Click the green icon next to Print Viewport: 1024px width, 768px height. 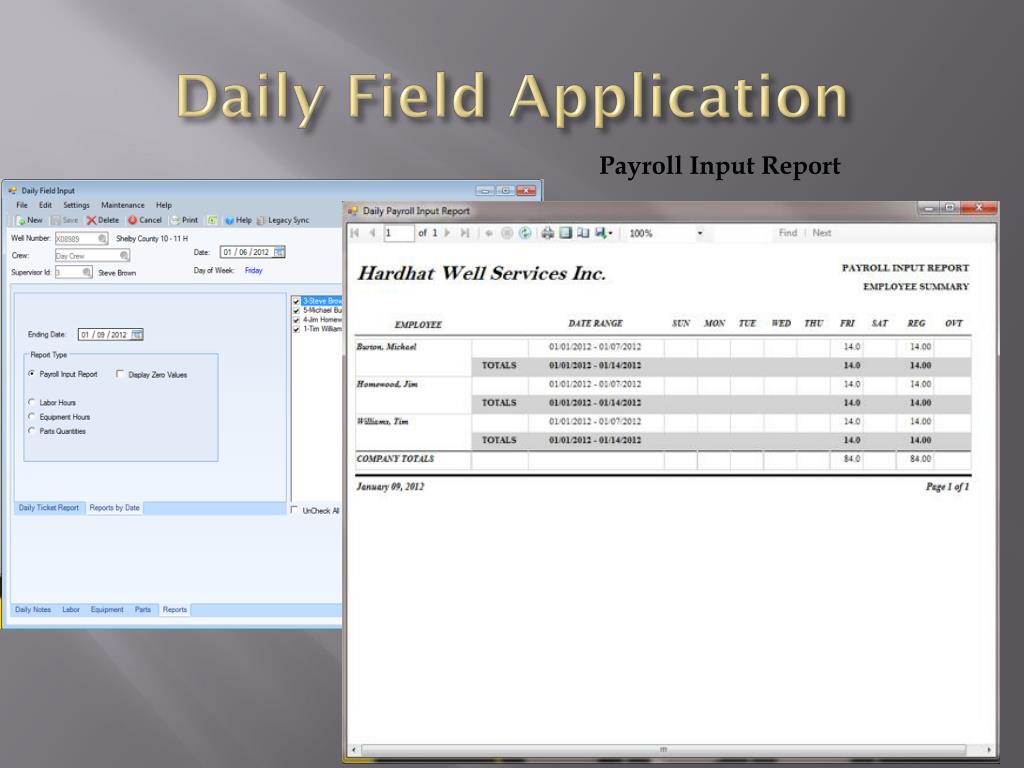coord(212,220)
